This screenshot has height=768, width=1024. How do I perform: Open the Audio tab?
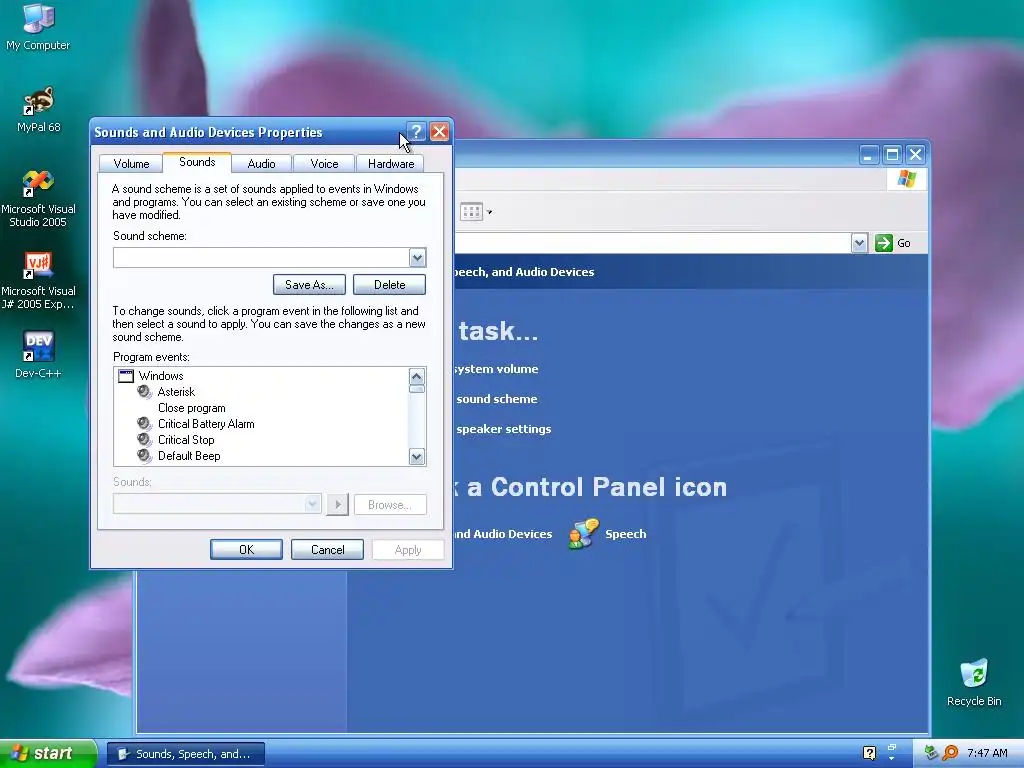tap(261, 164)
